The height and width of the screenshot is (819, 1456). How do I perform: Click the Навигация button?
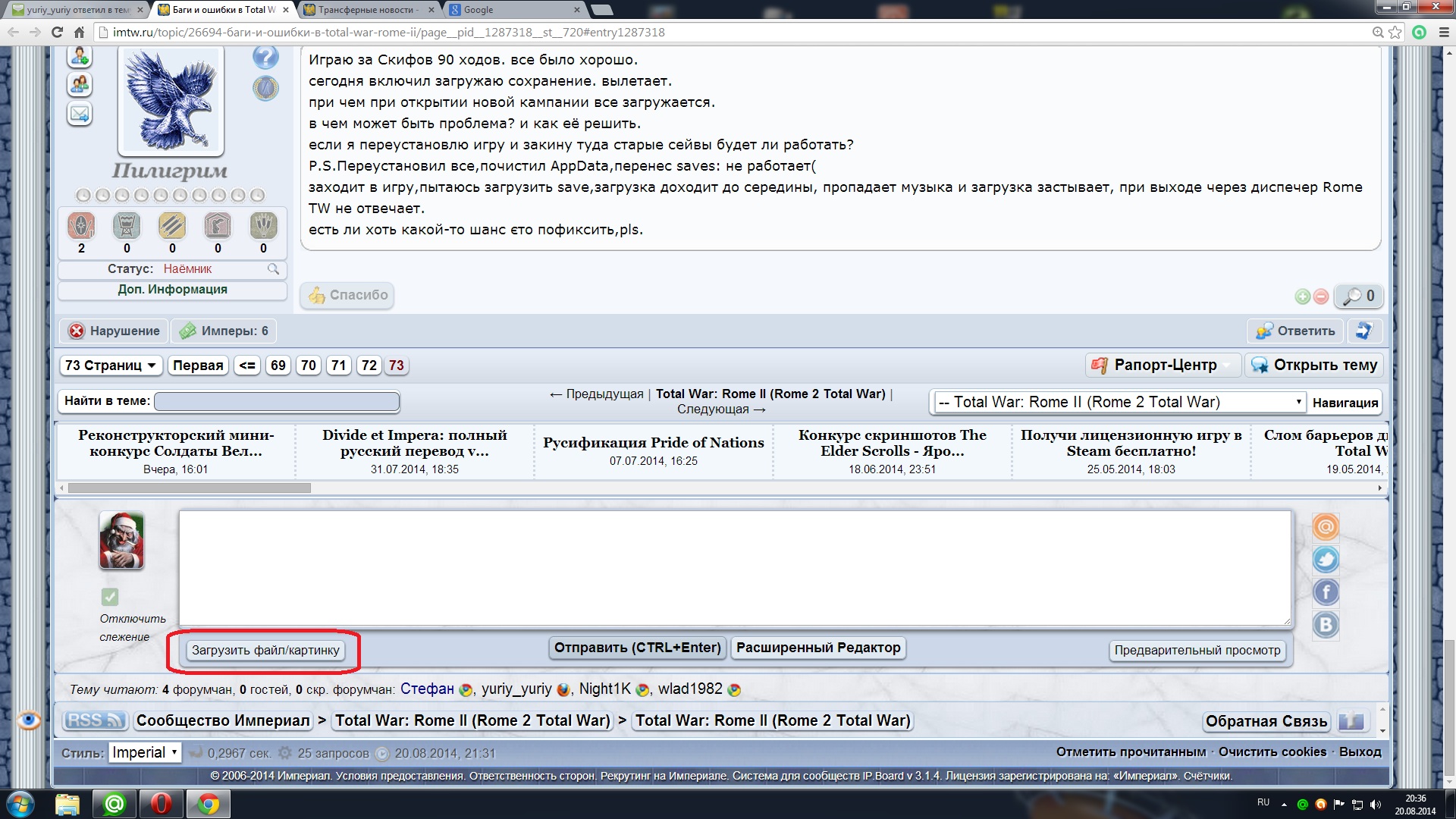(x=1345, y=403)
